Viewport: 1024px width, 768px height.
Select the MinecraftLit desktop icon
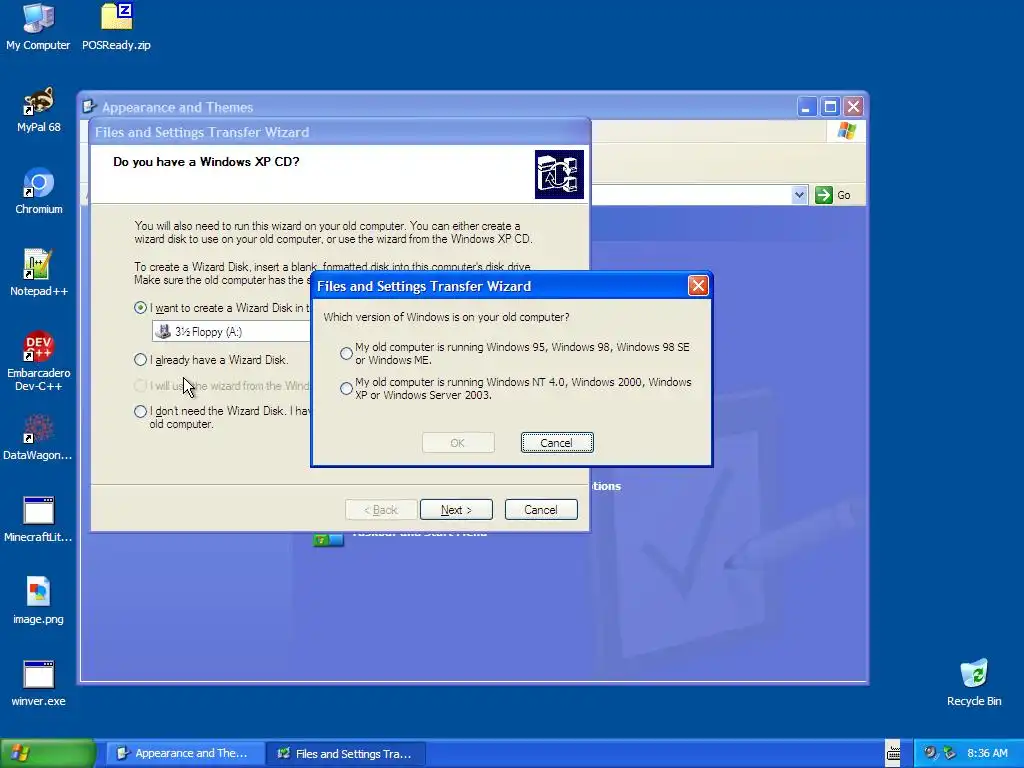38,520
